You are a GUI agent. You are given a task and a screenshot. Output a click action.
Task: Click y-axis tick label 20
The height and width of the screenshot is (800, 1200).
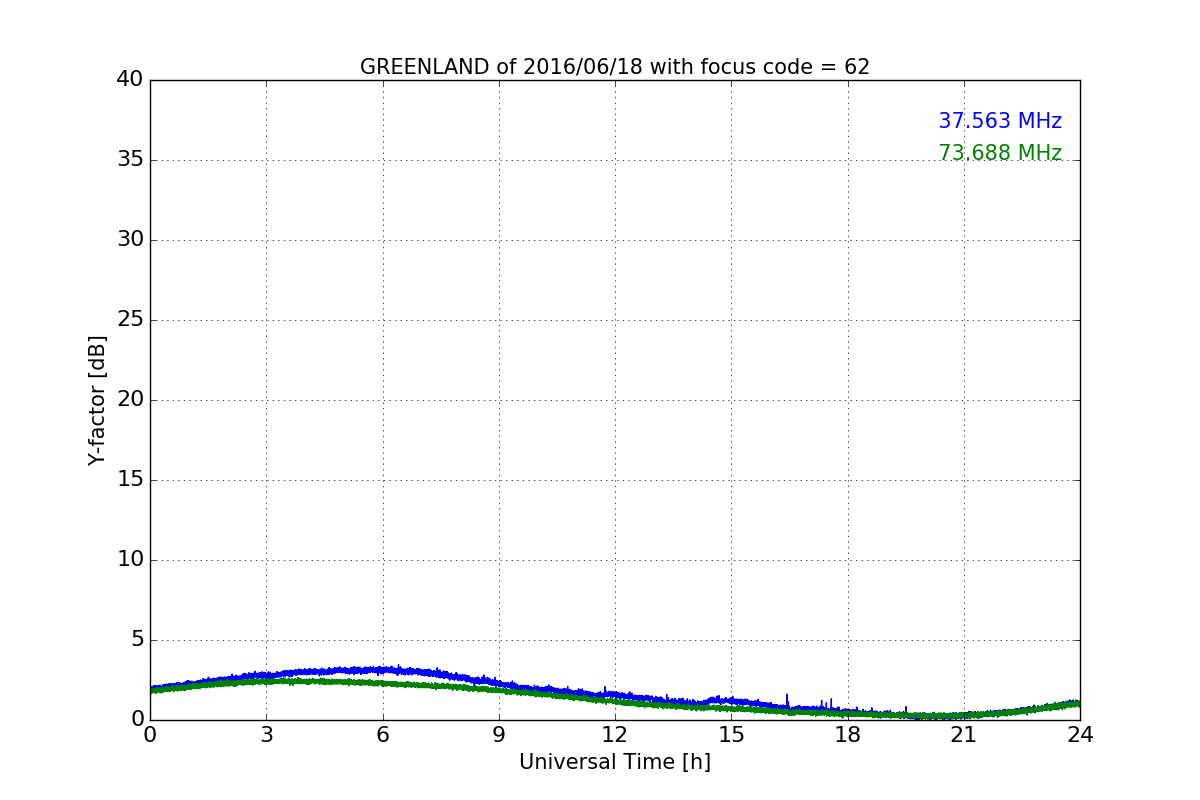pos(130,399)
